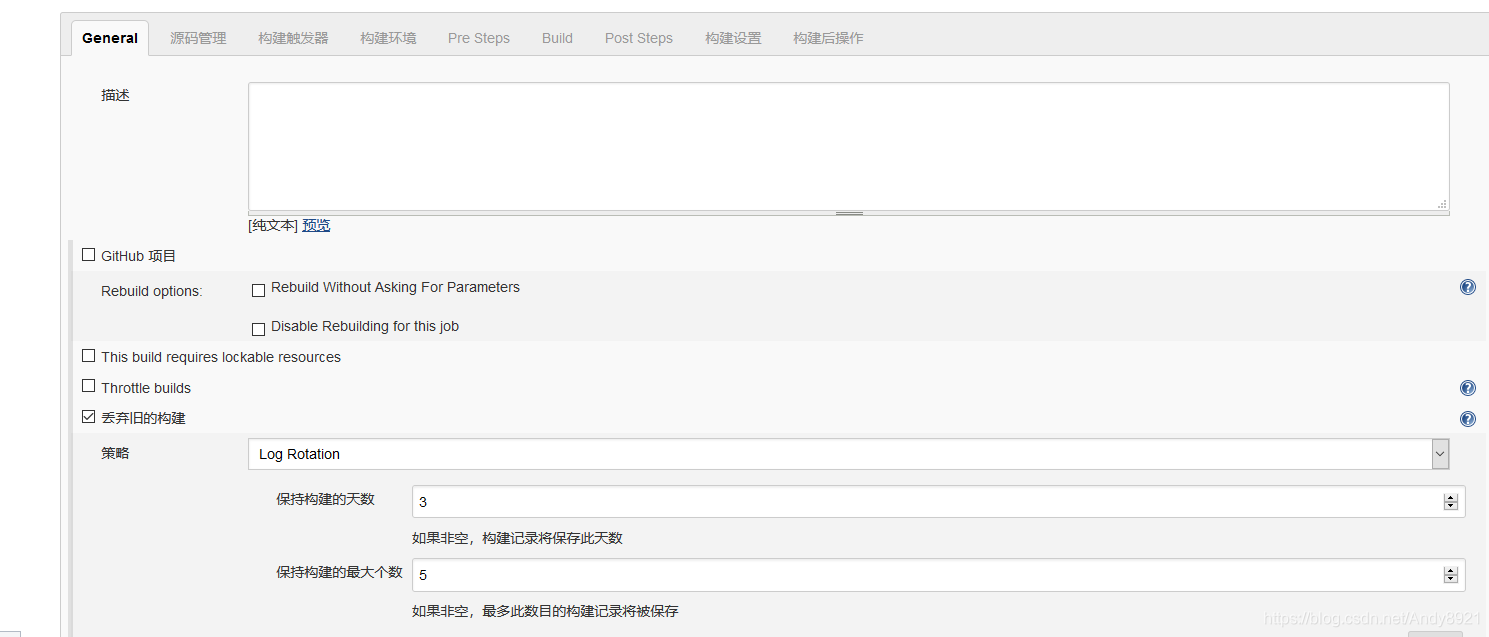
Task: Click the Rebuild options: label
Action: (151, 292)
